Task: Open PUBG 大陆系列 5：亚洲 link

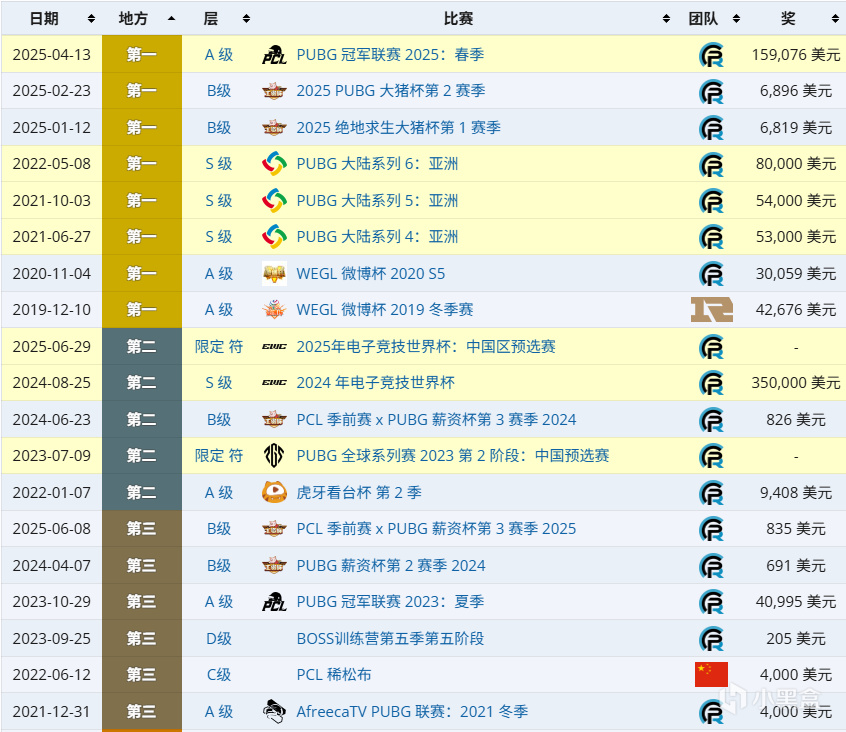Action: point(377,200)
